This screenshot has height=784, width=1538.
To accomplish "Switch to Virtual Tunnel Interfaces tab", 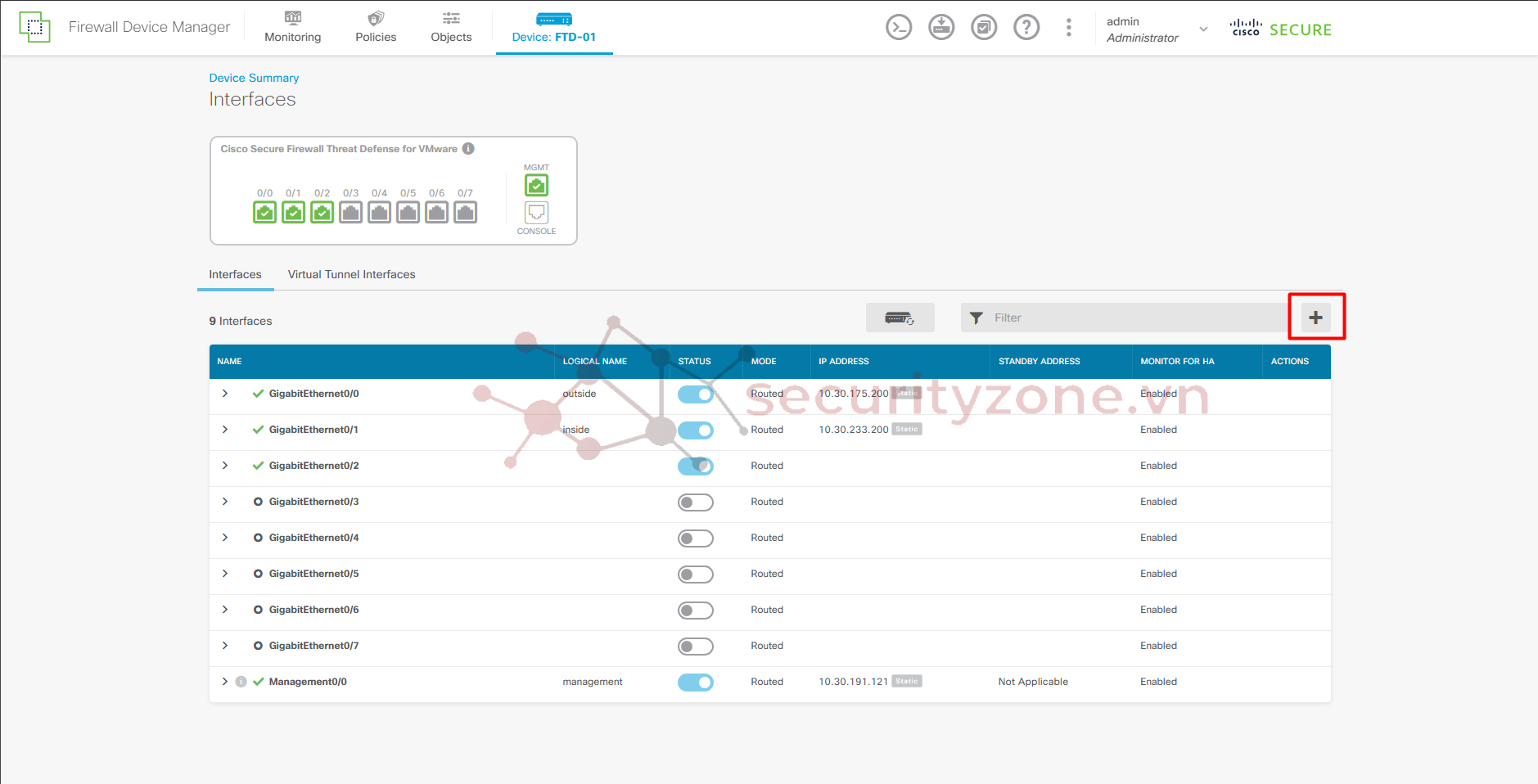I will (351, 274).
